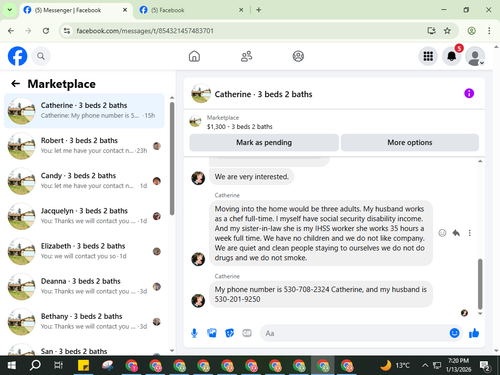React to Catherine's message with emoji icon
This screenshot has width=500, height=375.
point(442,233)
